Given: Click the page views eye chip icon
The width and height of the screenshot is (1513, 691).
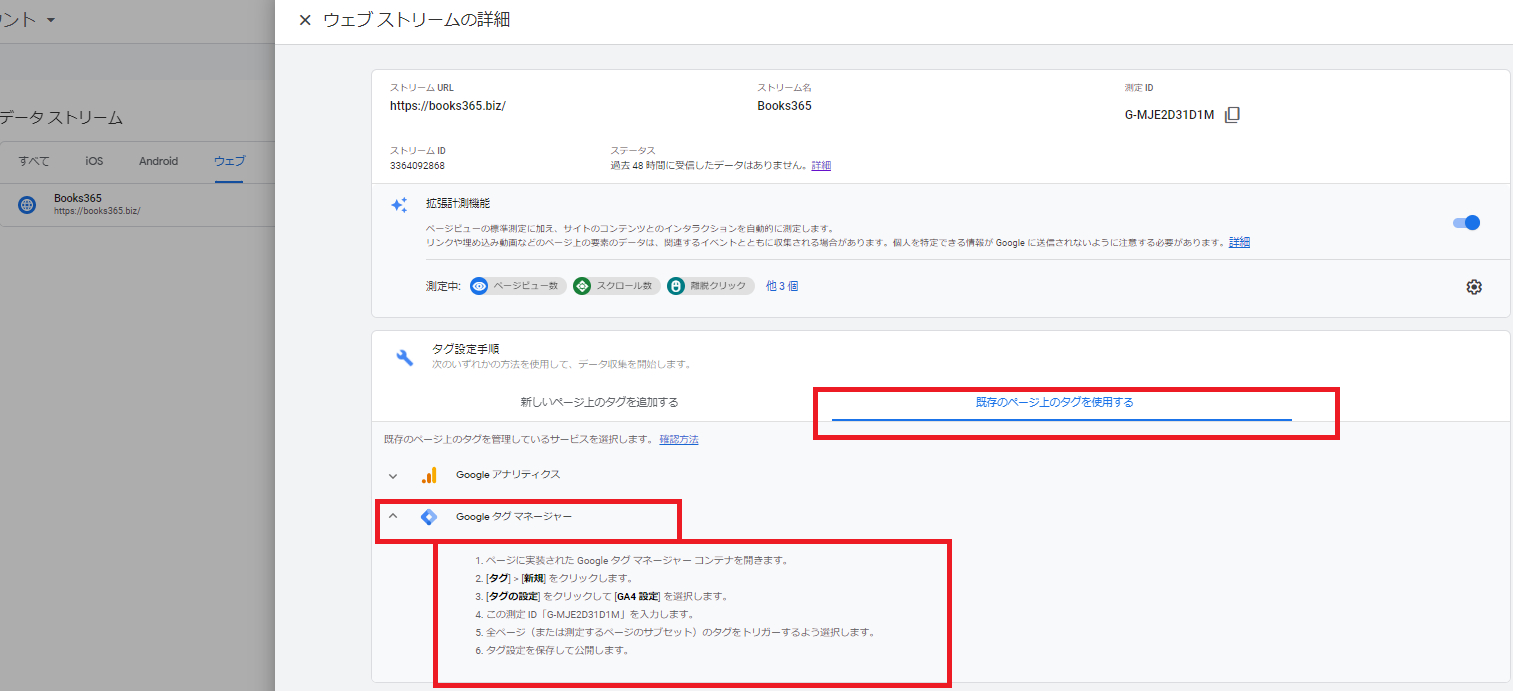Looking at the screenshot, I should click(479, 286).
